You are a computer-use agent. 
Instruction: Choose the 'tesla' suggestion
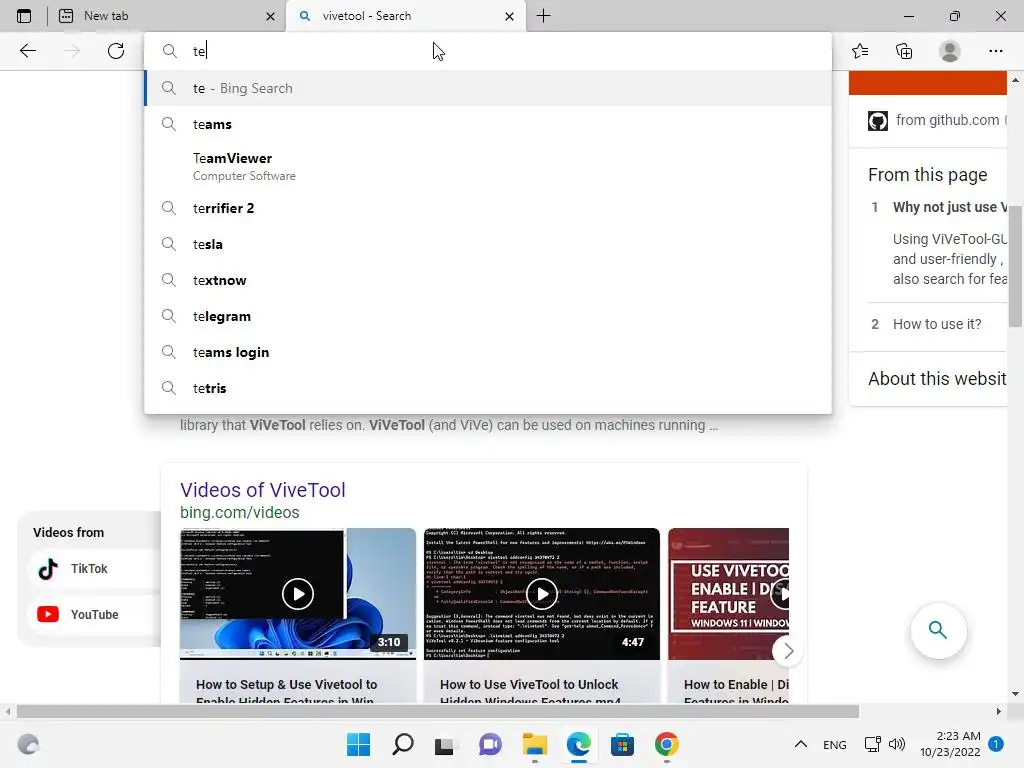488,244
